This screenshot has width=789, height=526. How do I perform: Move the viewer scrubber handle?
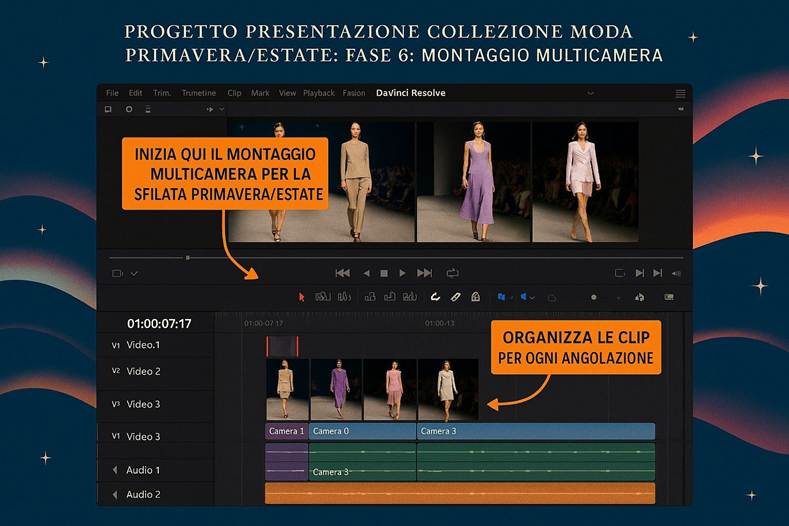click(x=187, y=258)
